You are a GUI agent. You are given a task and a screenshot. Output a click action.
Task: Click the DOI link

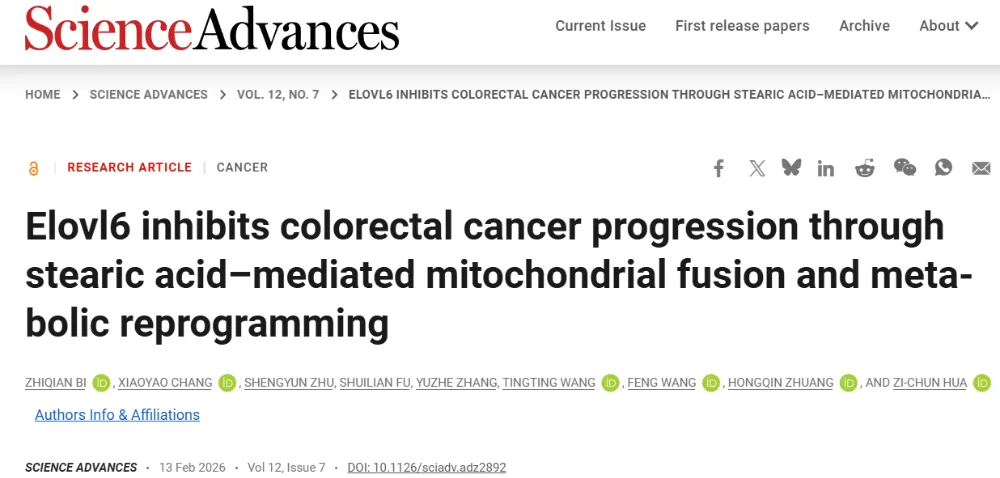click(x=427, y=467)
